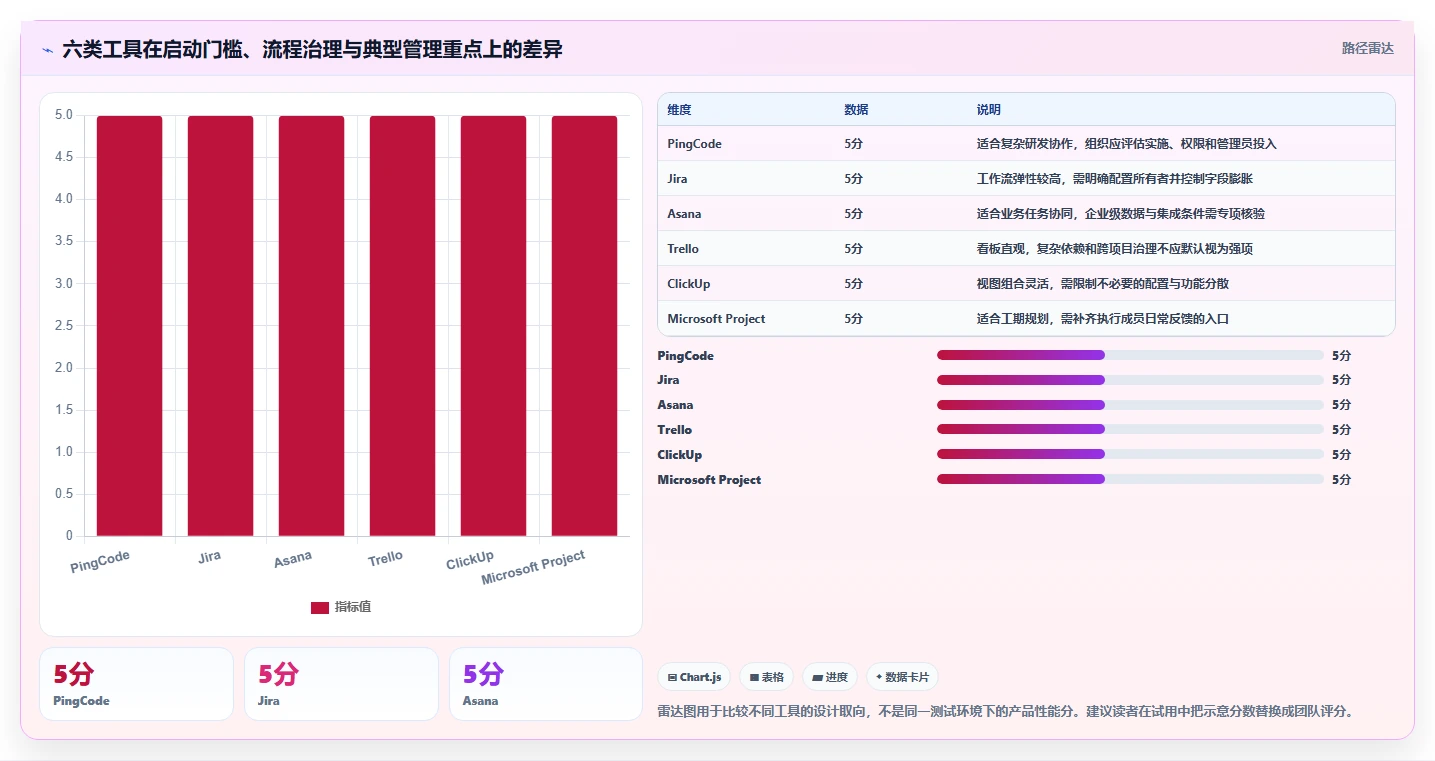Click the lightning icon beside the page title
1435x761 pixels.
47,49
